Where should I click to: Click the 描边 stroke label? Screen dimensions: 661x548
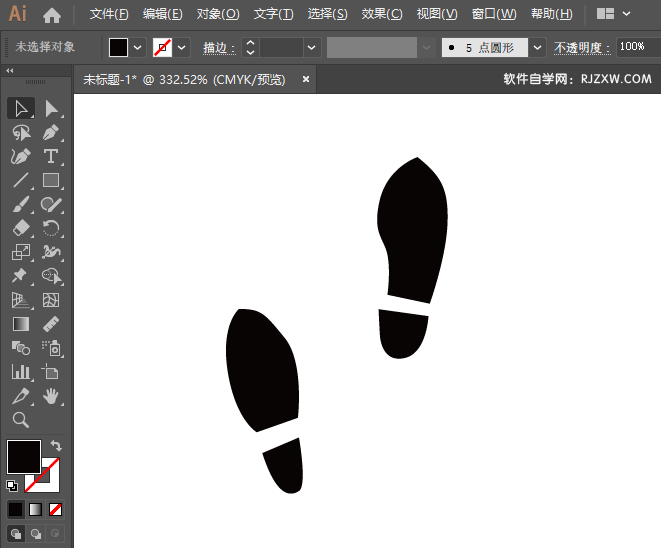(215, 47)
